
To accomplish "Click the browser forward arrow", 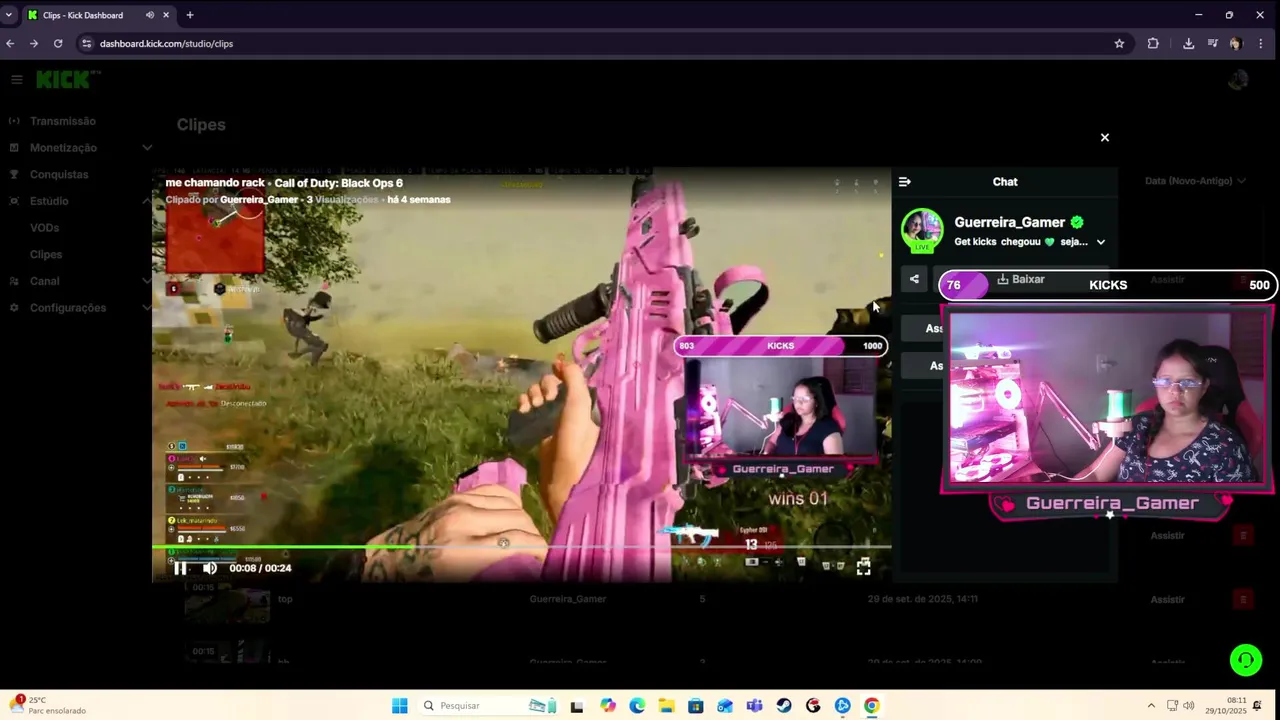I will pyautogui.click(x=34, y=43).
